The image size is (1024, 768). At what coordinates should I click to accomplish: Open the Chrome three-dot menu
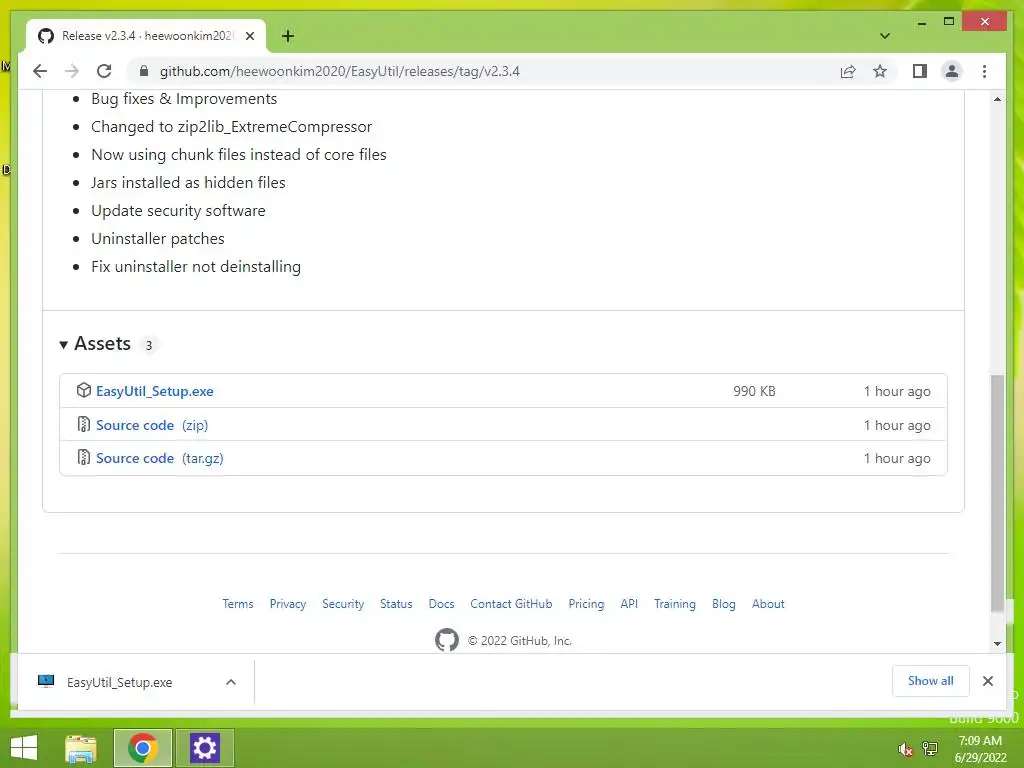point(984,71)
